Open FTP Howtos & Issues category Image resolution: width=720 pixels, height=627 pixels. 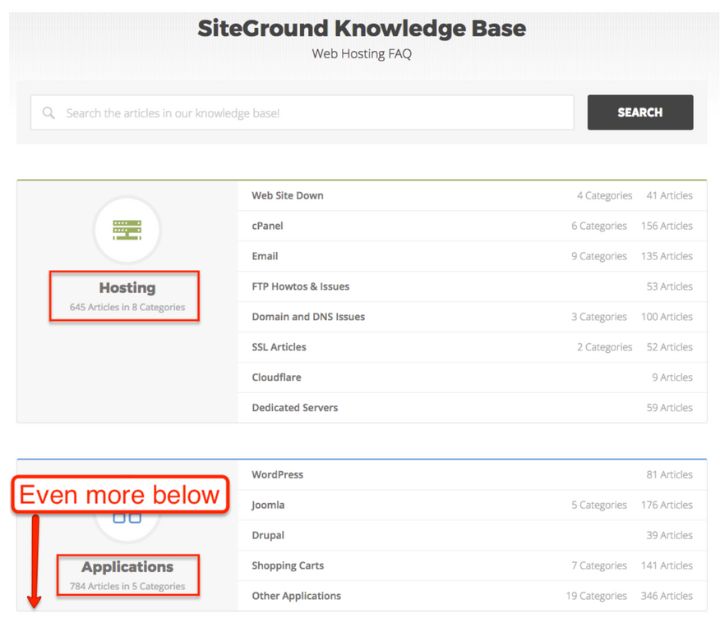pyautogui.click(x=300, y=287)
